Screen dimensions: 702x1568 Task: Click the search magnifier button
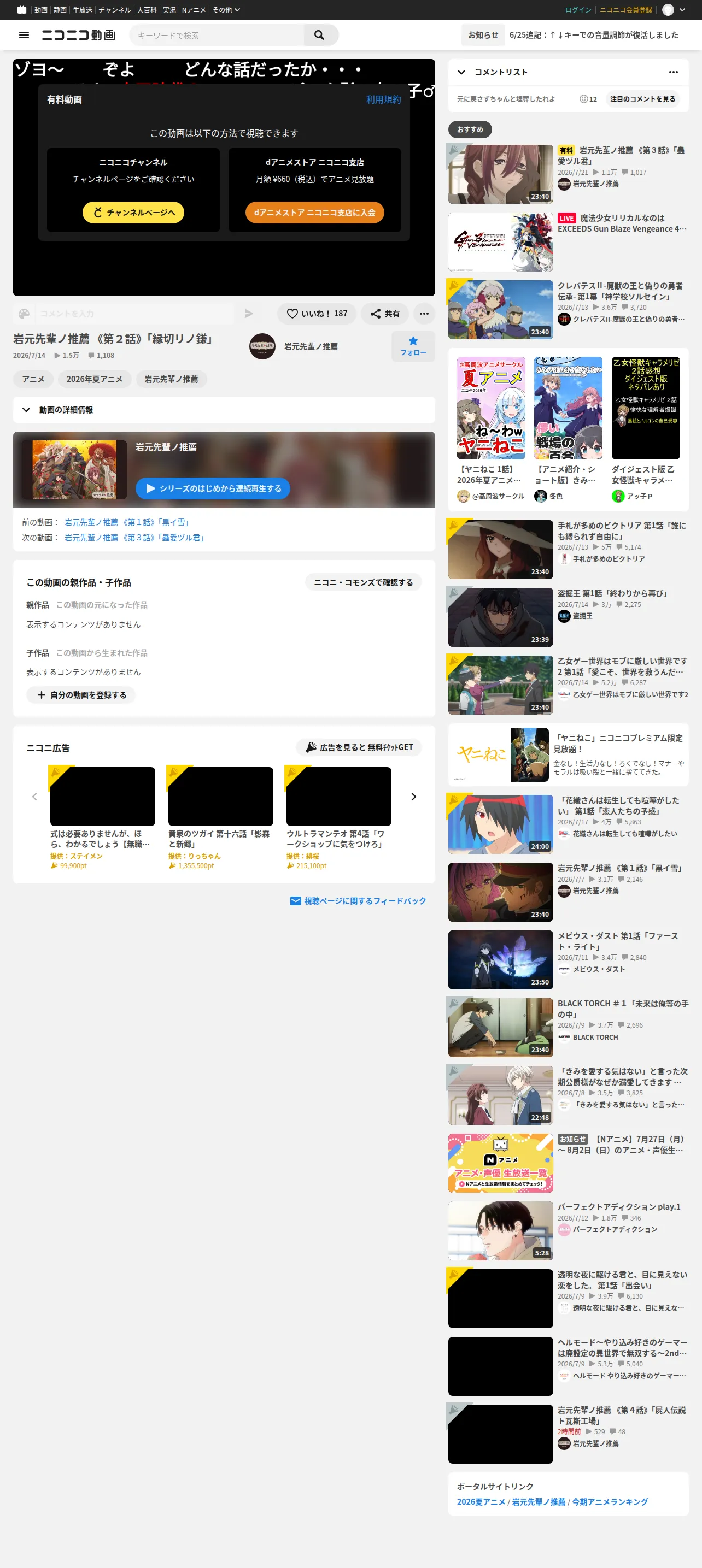point(319,36)
